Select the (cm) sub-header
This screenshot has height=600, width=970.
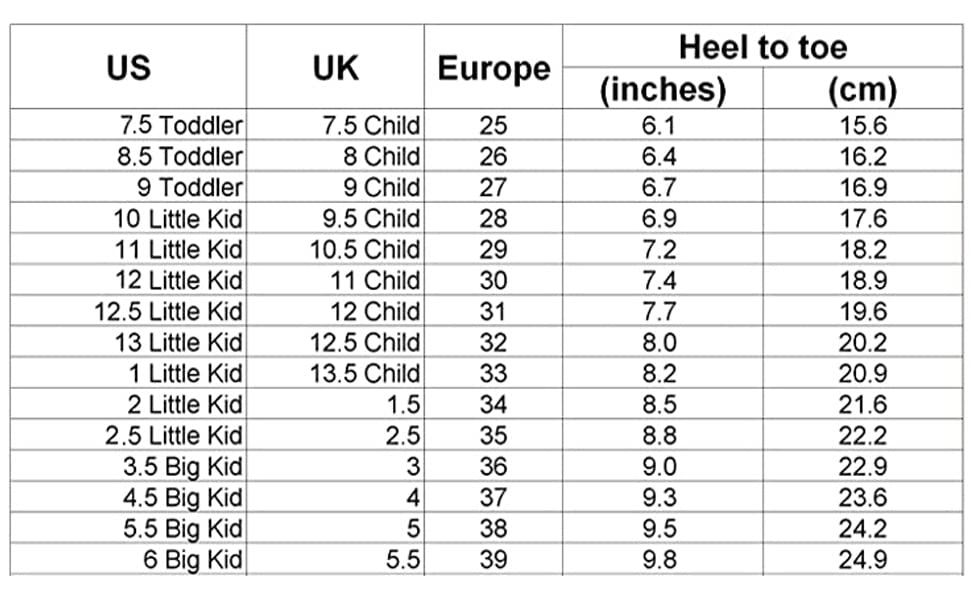point(862,90)
